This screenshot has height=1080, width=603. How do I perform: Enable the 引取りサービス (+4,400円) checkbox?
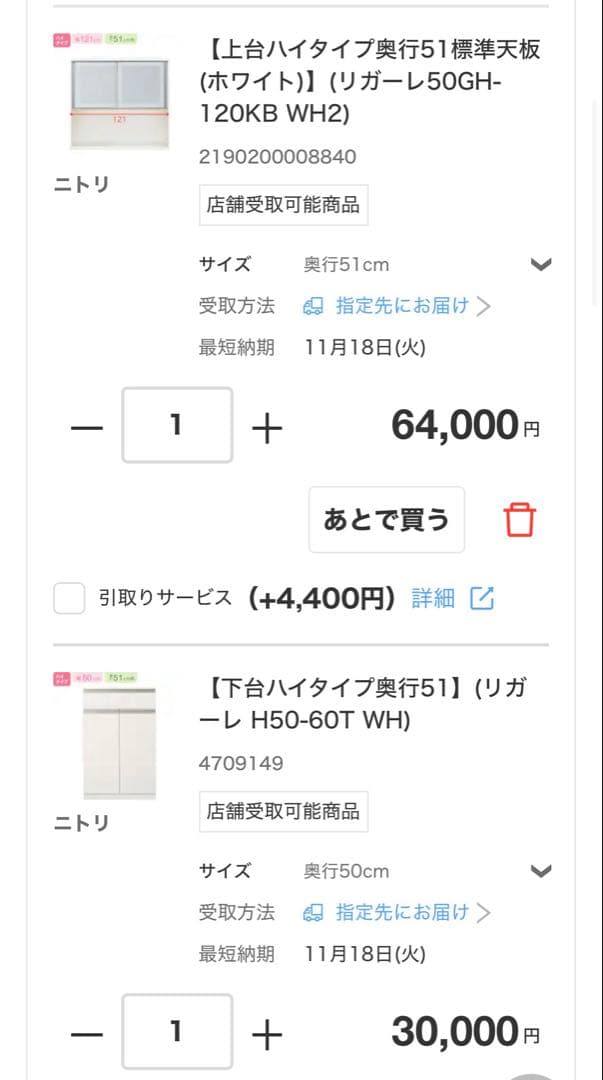68,597
